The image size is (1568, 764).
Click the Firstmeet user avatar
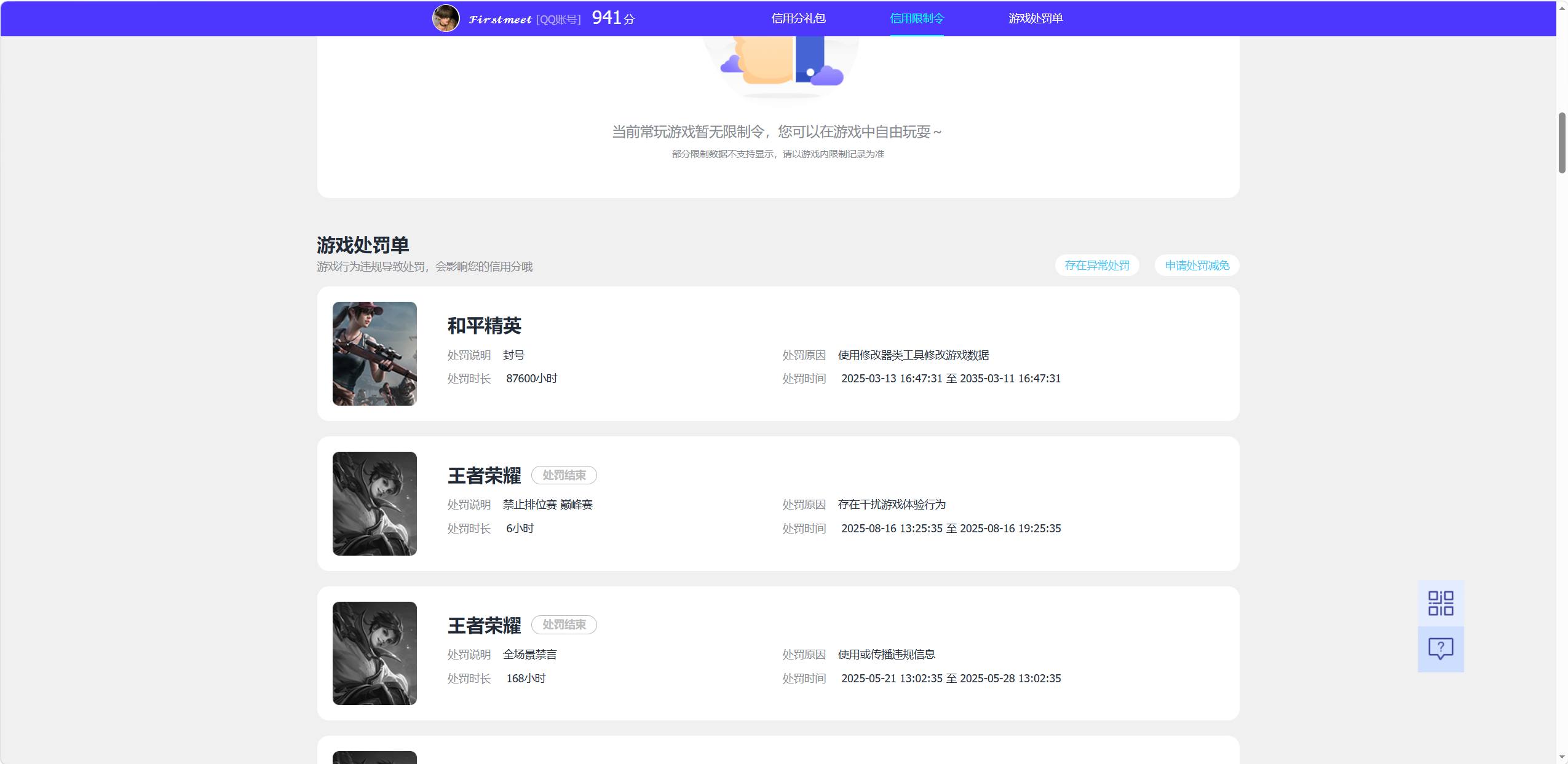click(446, 18)
